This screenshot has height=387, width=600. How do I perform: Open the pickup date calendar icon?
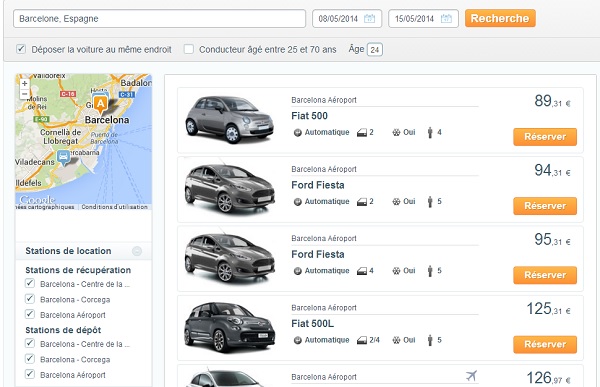[369, 18]
